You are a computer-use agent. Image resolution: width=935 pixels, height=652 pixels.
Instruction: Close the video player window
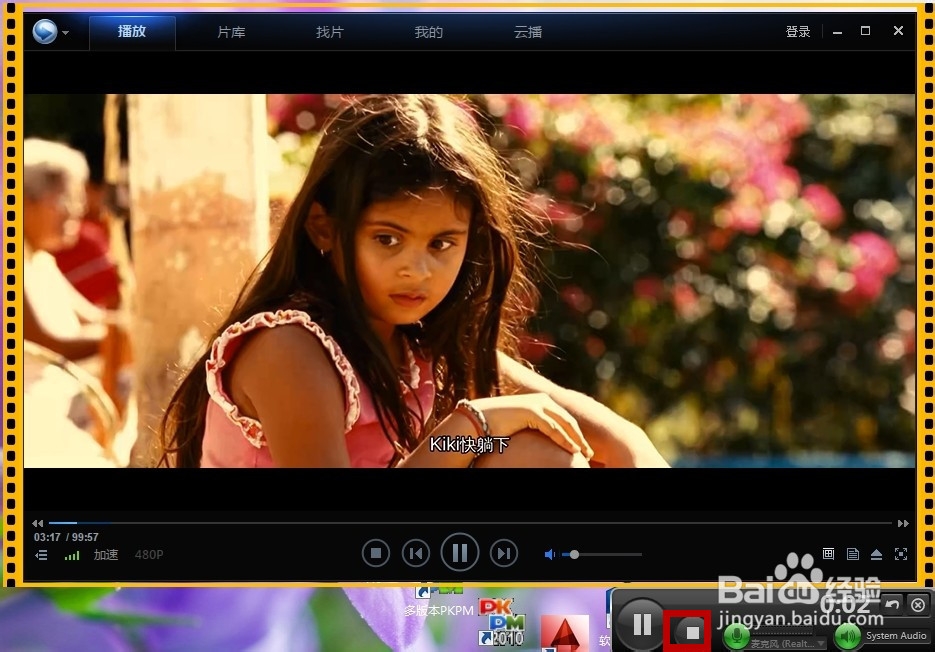pyautogui.click(x=898, y=30)
